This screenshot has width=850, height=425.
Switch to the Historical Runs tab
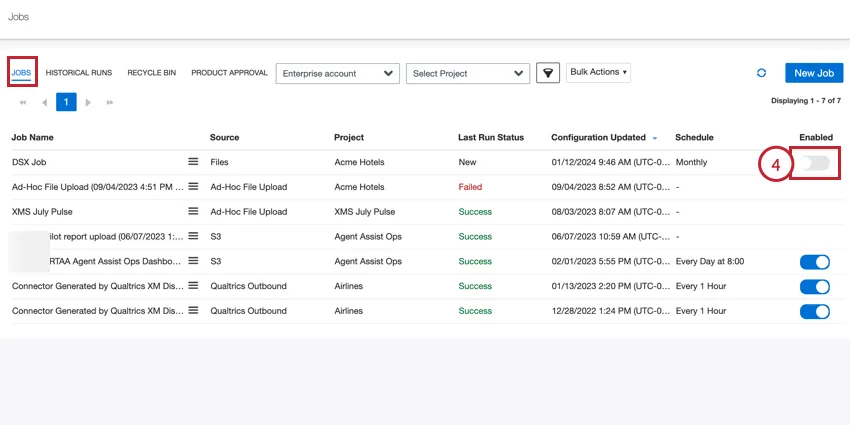point(79,73)
